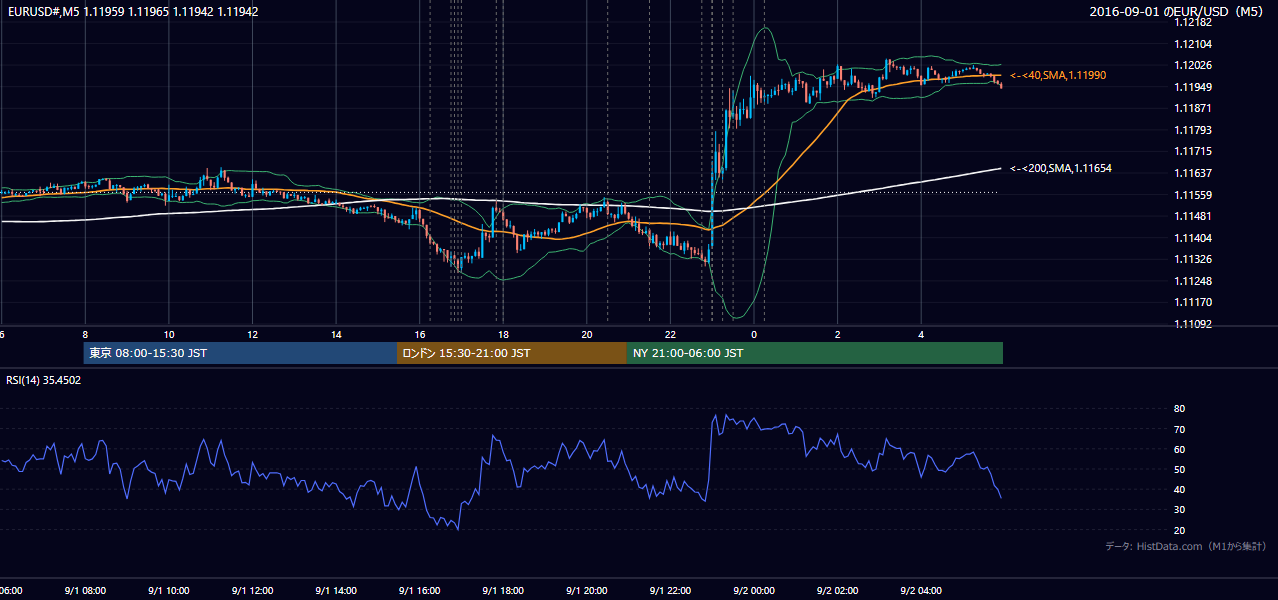
Task: Click the RSI(14) 35.4502 indicator label
Action: pyautogui.click(x=44, y=380)
